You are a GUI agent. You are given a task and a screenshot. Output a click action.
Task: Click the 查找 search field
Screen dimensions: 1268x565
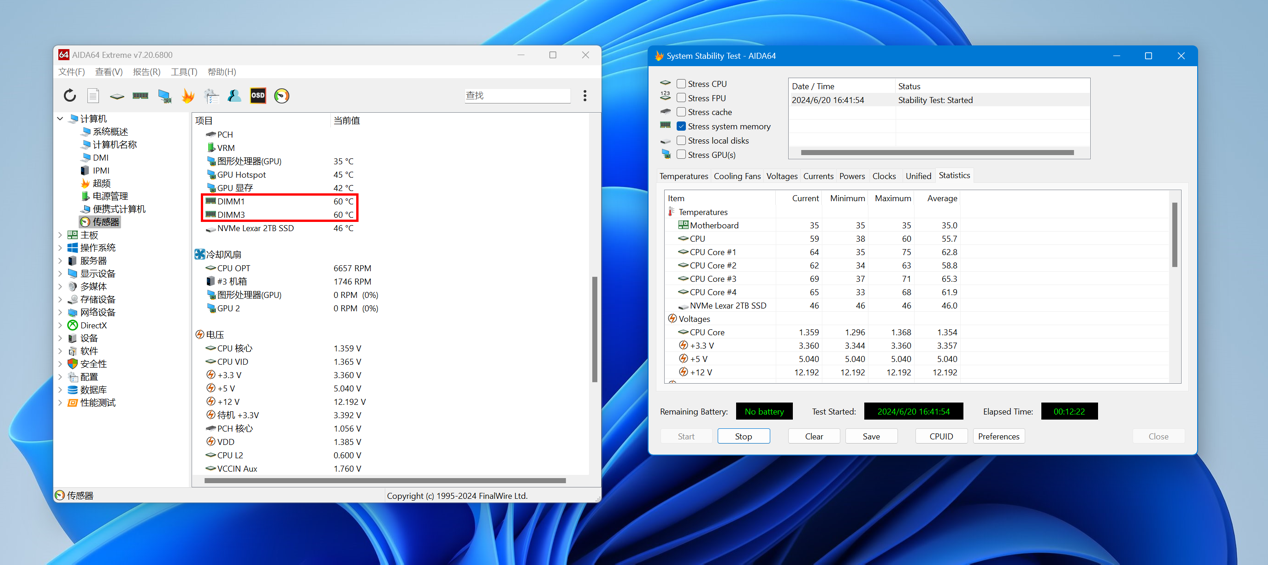[x=516, y=96]
